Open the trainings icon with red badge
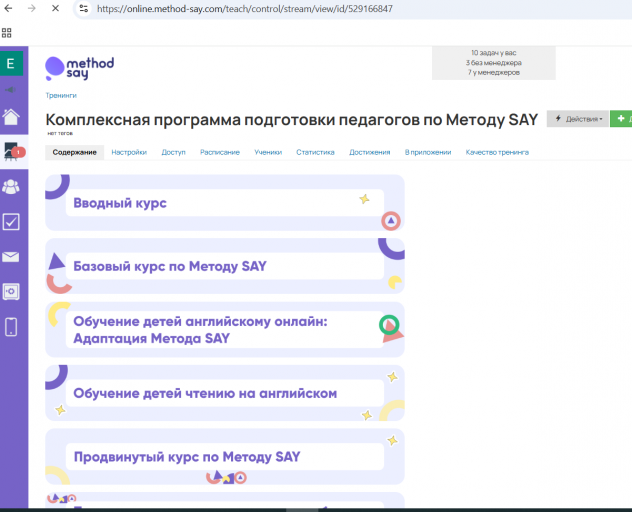Screen dimensions: 632x512 pos(13,152)
